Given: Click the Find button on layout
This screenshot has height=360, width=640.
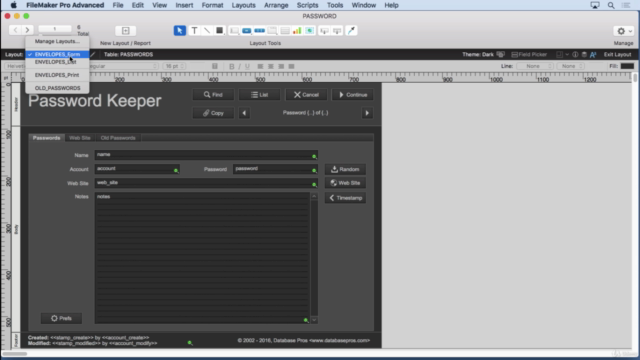Looking at the screenshot, I should [x=213, y=95].
